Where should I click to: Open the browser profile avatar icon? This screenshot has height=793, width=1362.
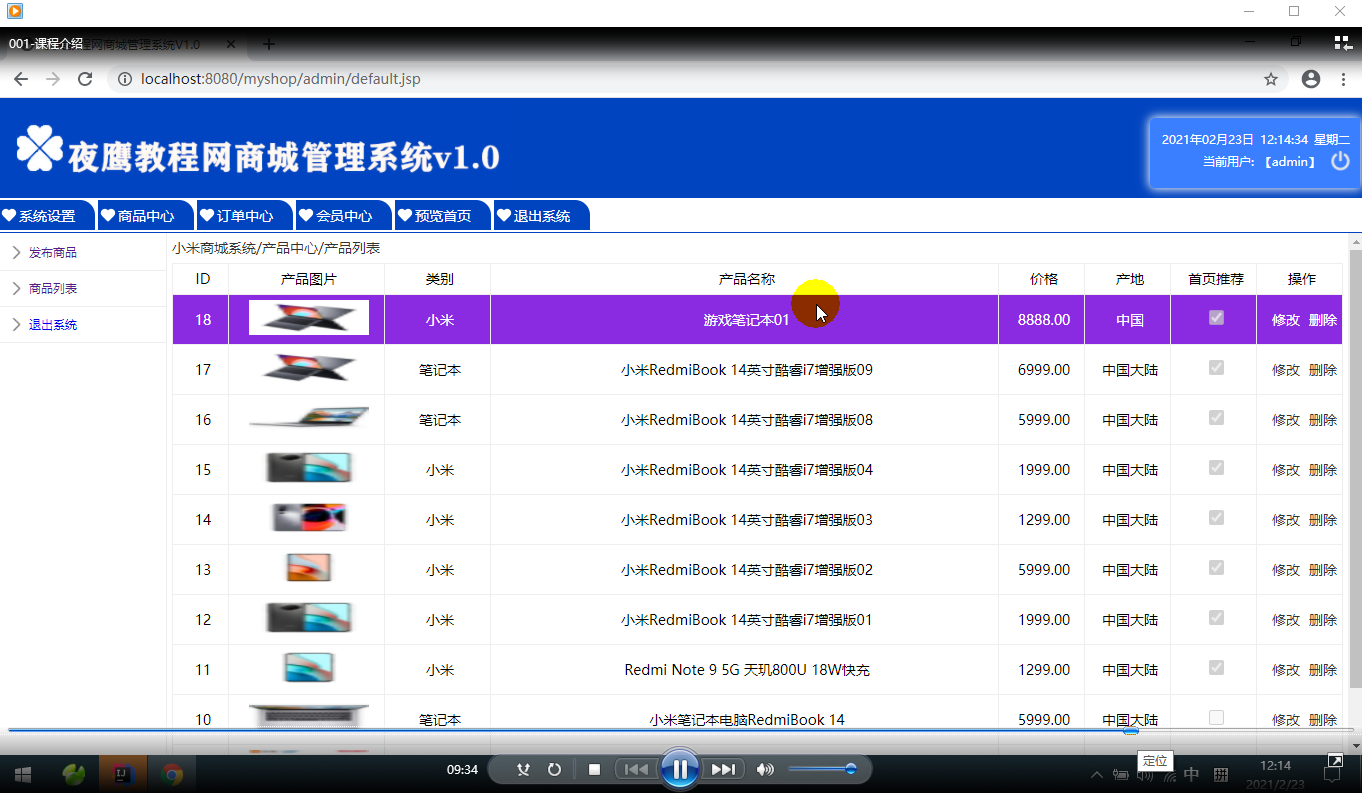click(x=1311, y=79)
